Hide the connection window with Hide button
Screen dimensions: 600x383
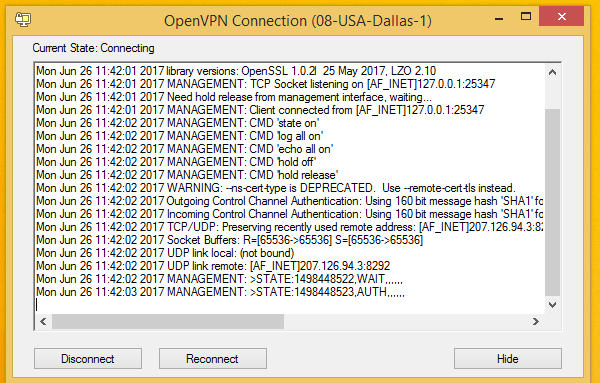tap(508, 359)
